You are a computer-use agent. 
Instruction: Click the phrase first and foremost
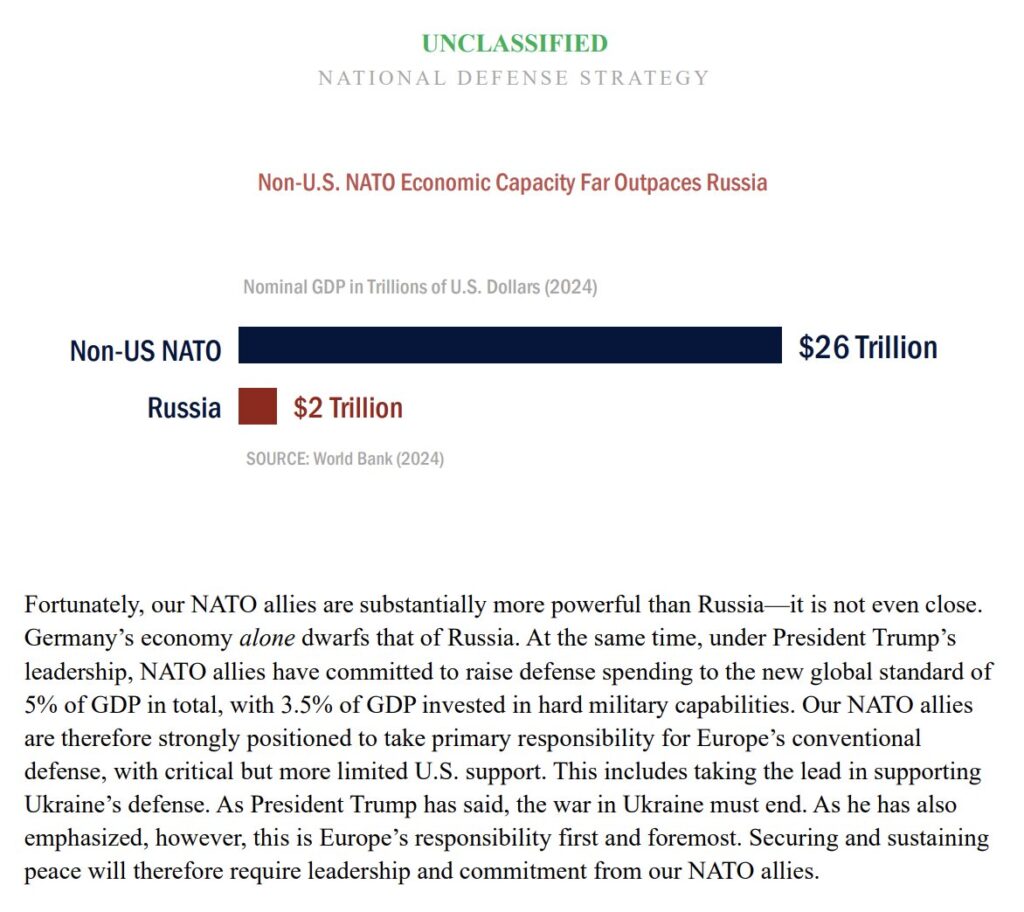(647, 838)
